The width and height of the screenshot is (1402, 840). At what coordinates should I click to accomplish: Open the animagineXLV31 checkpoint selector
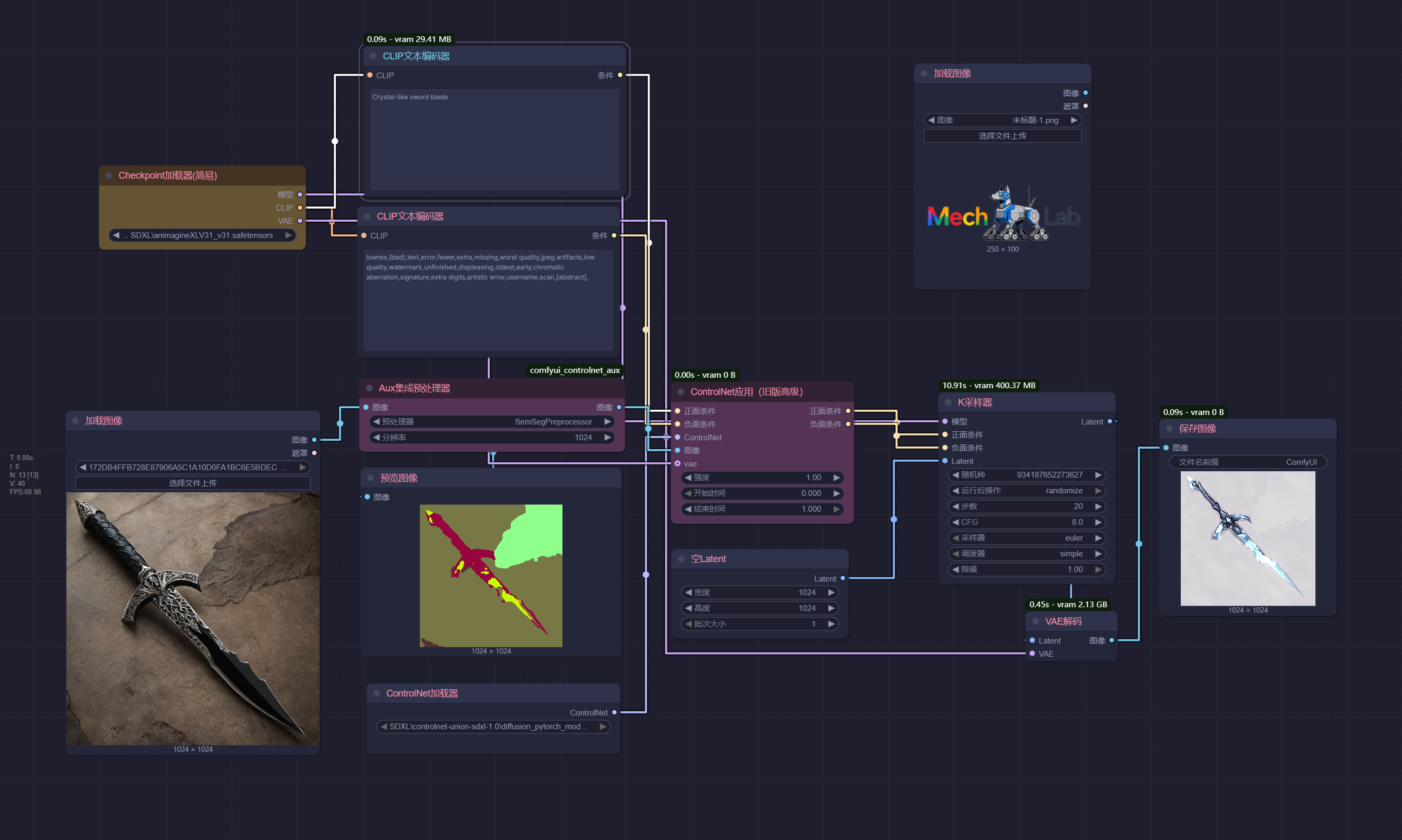coord(202,235)
